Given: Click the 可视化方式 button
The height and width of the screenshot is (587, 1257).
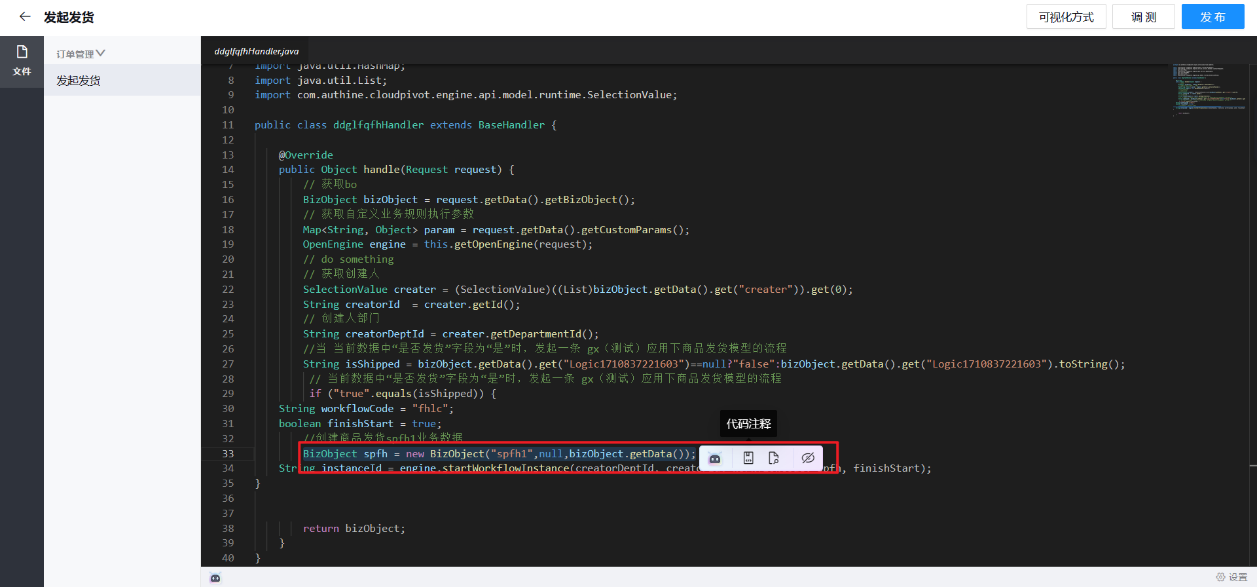Looking at the screenshot, I should (x=1066, y=17).
